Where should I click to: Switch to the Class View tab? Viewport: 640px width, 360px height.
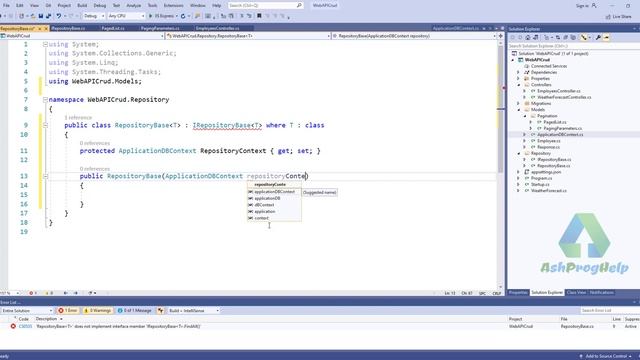576,293
